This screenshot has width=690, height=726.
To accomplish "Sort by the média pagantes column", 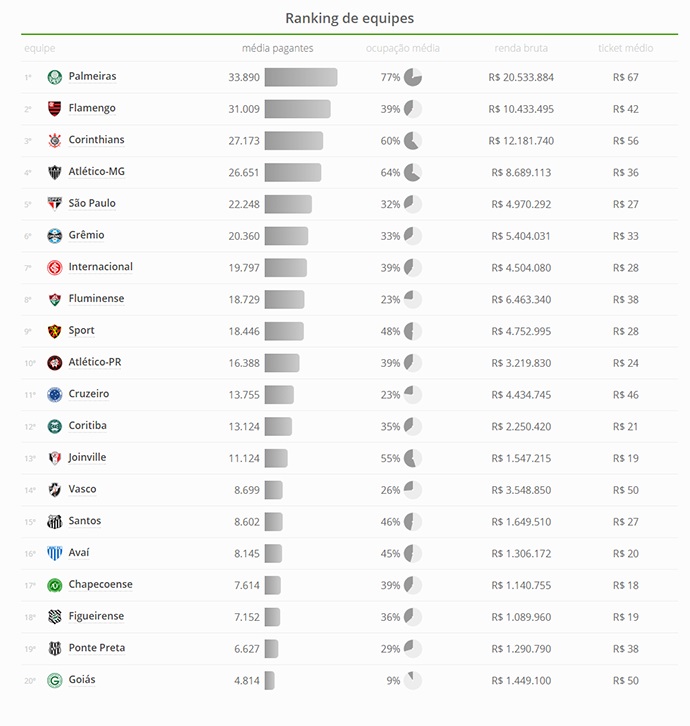I will click(x=277, y=48).
